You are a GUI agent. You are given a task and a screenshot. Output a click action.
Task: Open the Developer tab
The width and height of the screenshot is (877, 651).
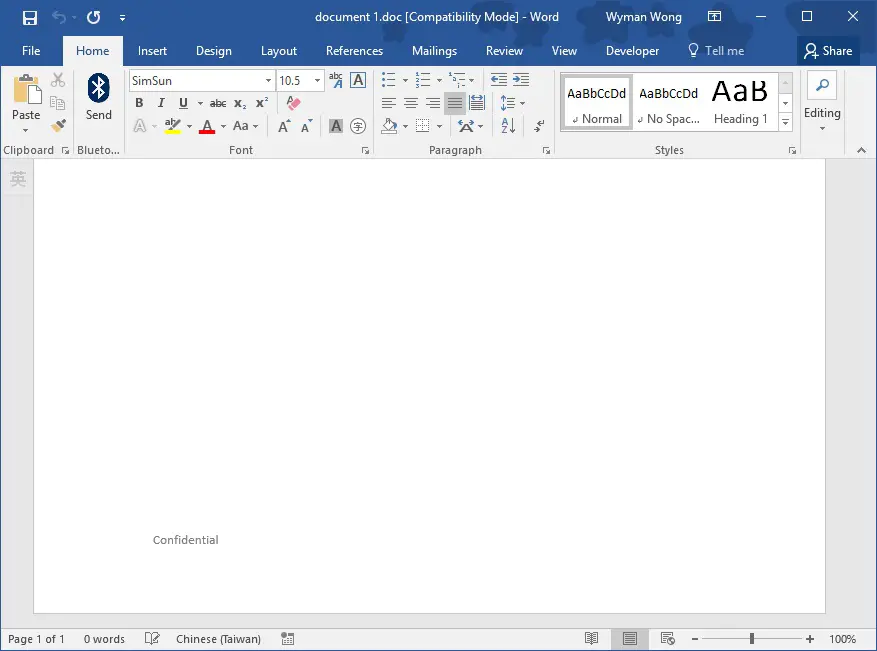point(632,51)
